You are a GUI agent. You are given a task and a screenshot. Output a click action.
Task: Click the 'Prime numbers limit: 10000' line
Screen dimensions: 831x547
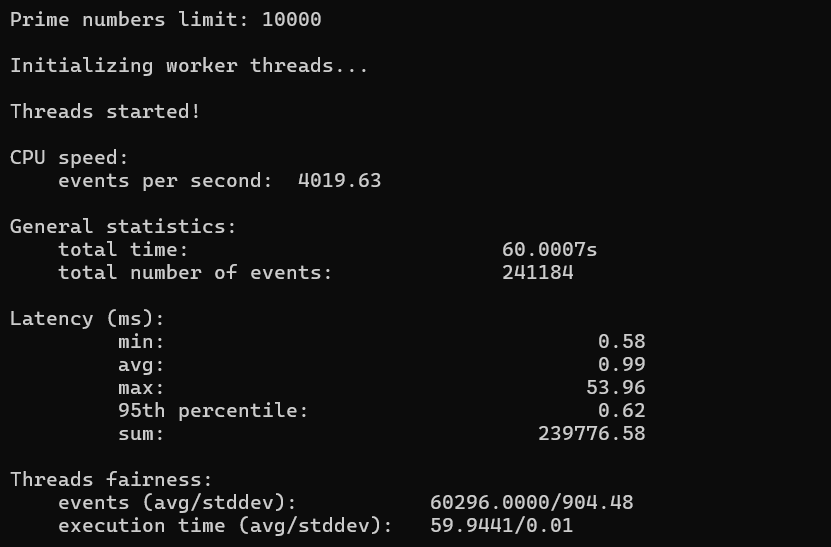165,20
